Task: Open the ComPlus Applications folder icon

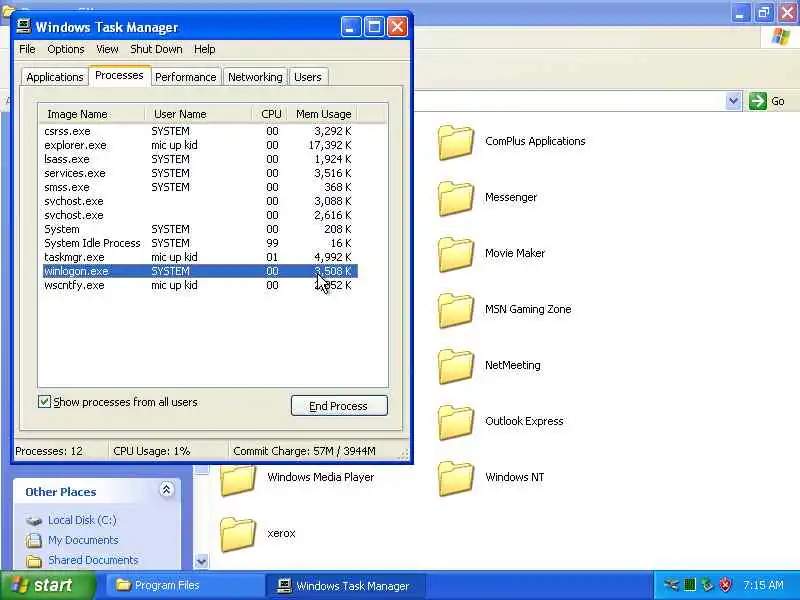Action: [x=456, y=142]
